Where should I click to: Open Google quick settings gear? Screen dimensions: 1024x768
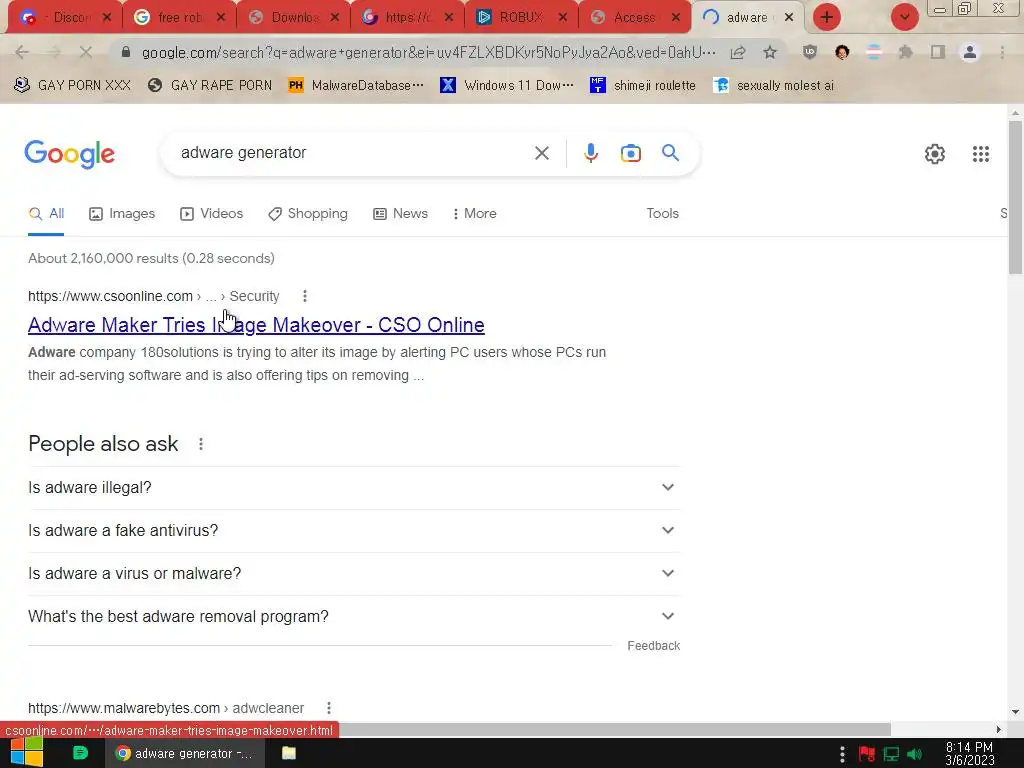935,154
